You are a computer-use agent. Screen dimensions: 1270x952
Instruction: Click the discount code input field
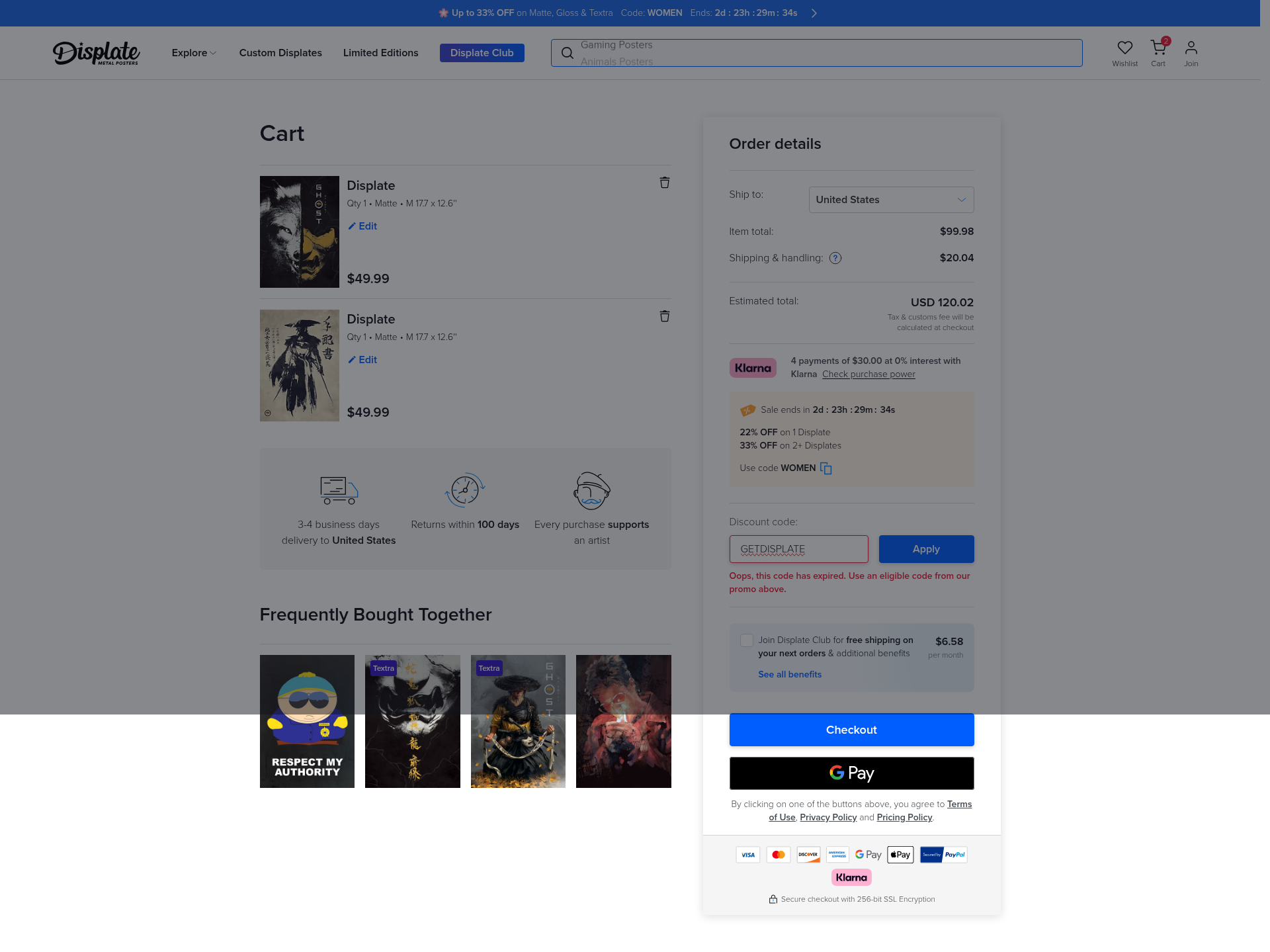798,549
